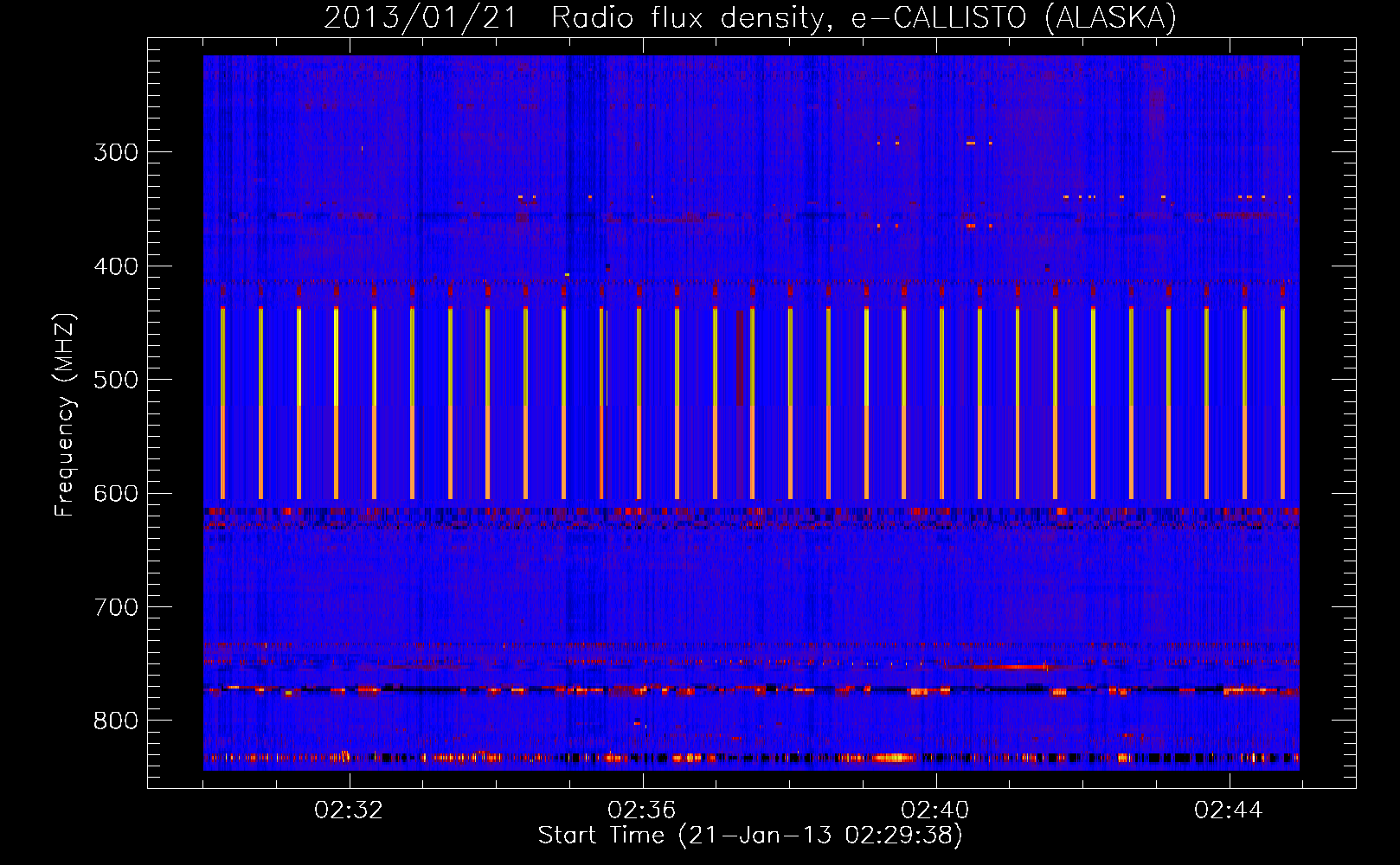Click the 02:44 time tick label

pos(1229,811)
